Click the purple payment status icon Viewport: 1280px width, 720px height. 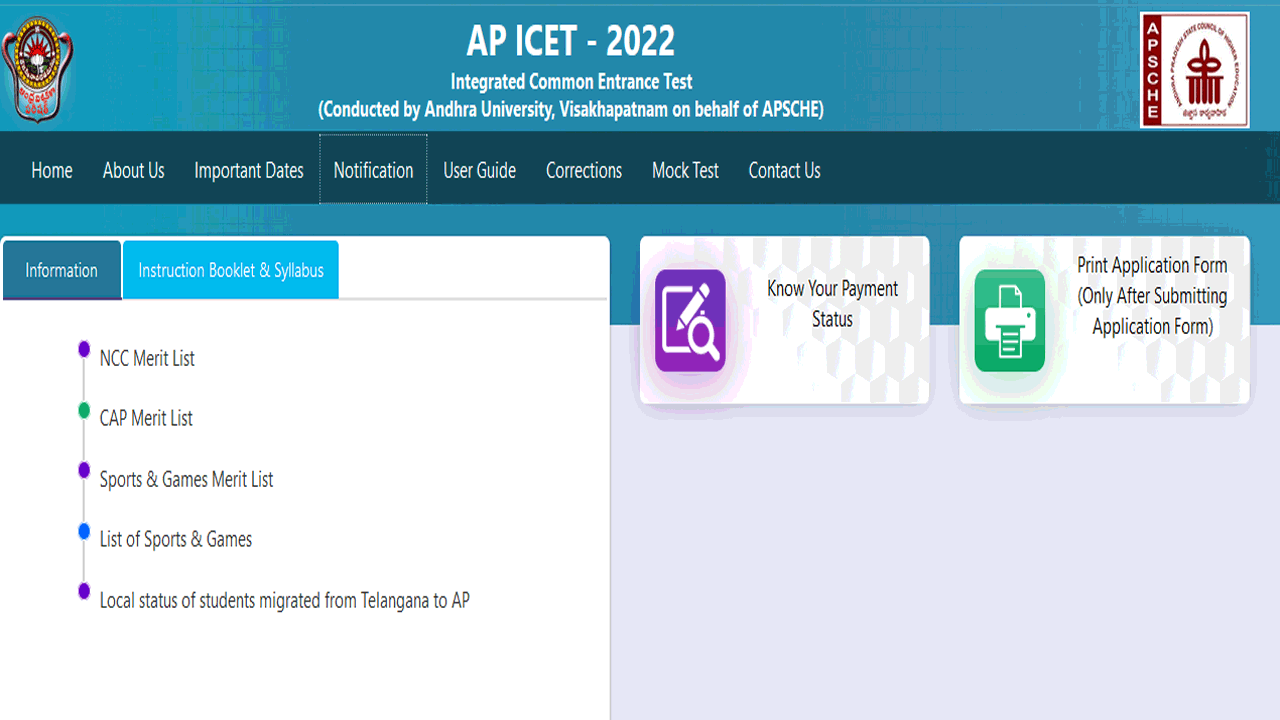pos(690,320)
